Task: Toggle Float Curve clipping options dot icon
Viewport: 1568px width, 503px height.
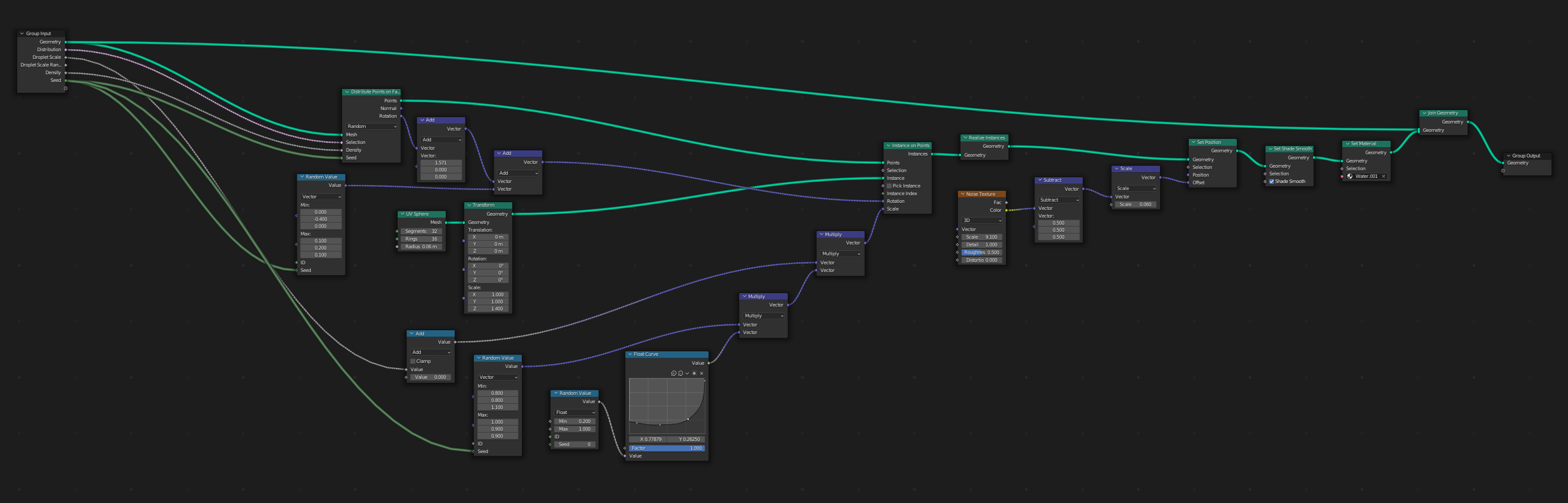Action: 694,373
